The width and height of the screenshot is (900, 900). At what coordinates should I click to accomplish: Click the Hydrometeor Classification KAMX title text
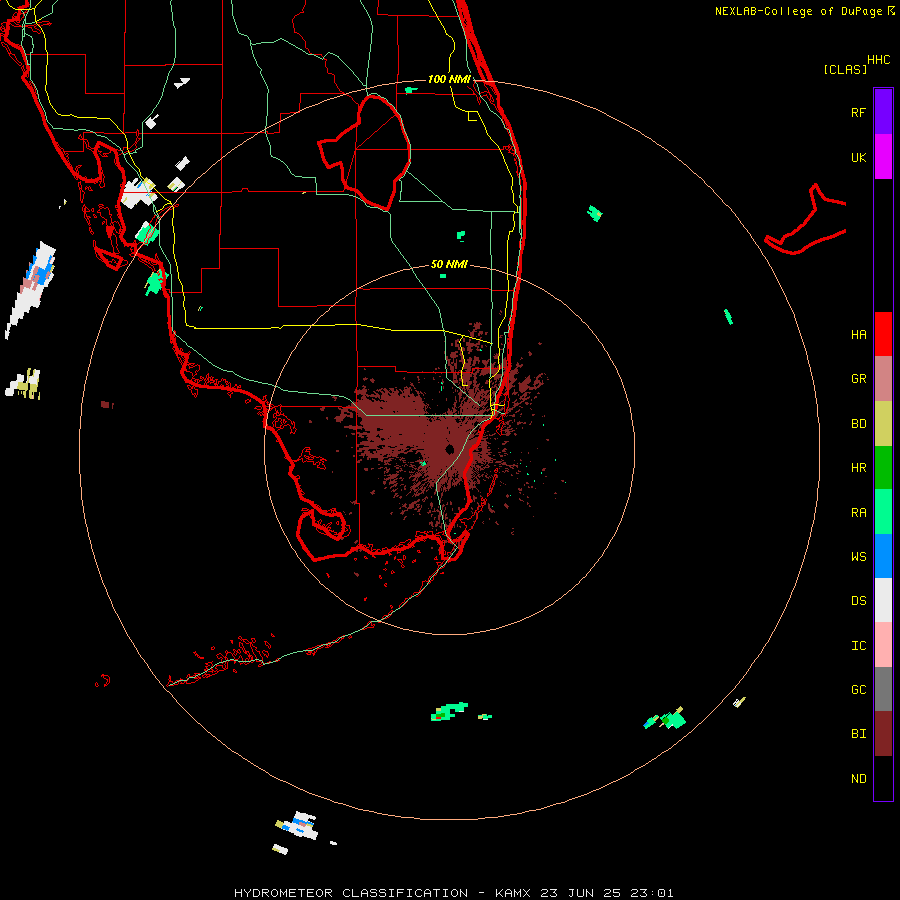pos(453,893)
